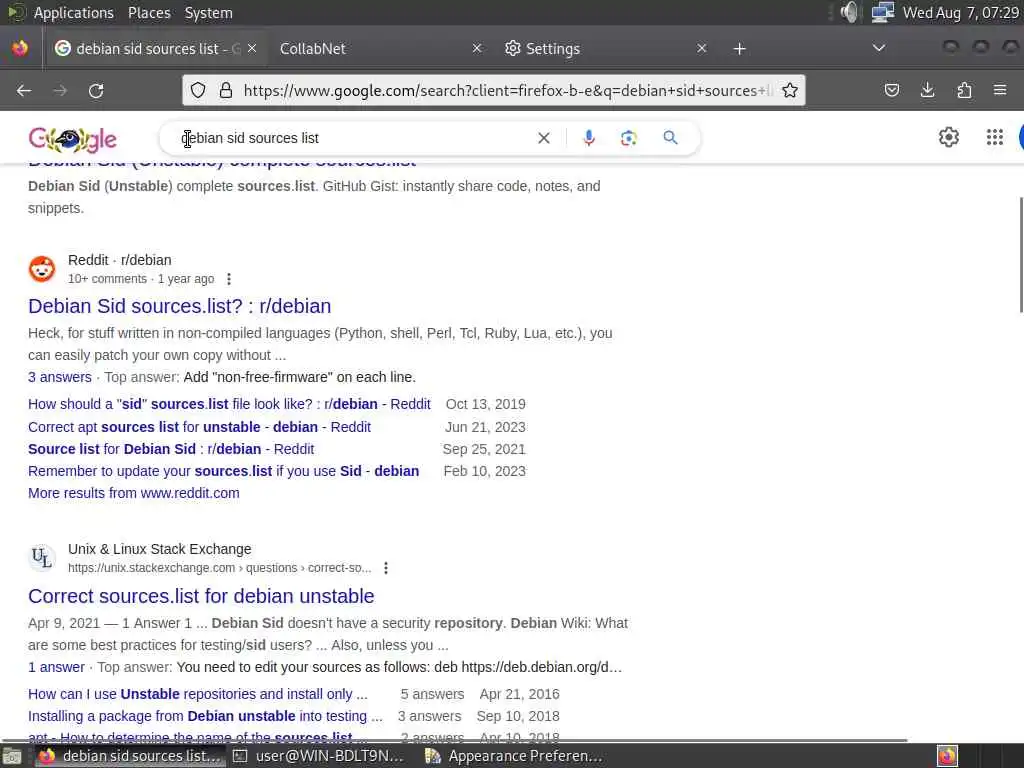This screenshot has height=768, width=1024.
Task: Click the forward navigation arrow
Action: coord(60,91)
